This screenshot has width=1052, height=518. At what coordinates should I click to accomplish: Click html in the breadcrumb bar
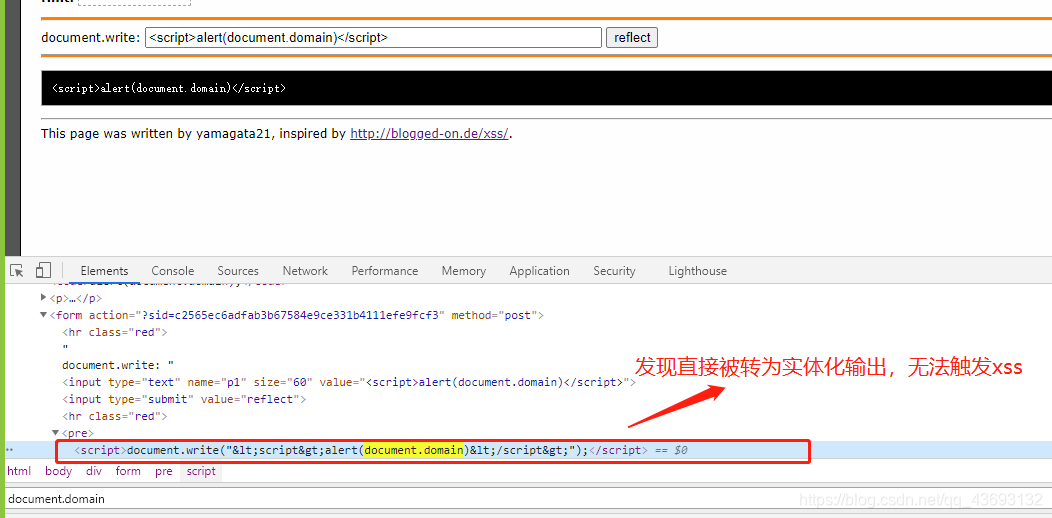19,471
